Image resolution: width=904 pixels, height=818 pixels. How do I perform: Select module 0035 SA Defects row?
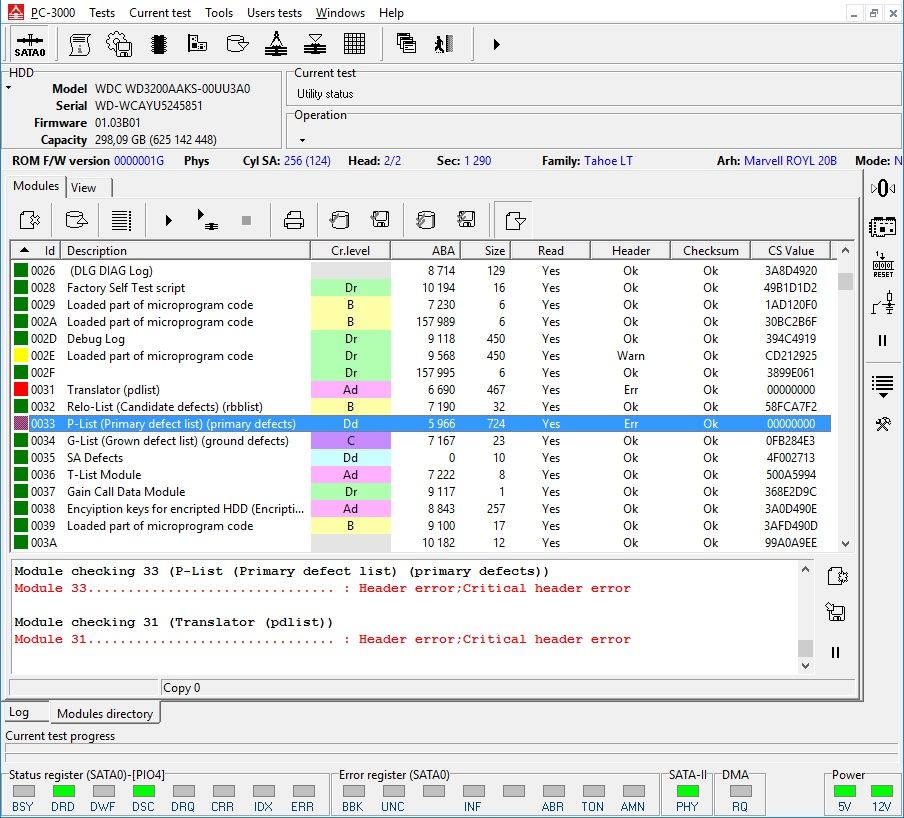(421, 458)
